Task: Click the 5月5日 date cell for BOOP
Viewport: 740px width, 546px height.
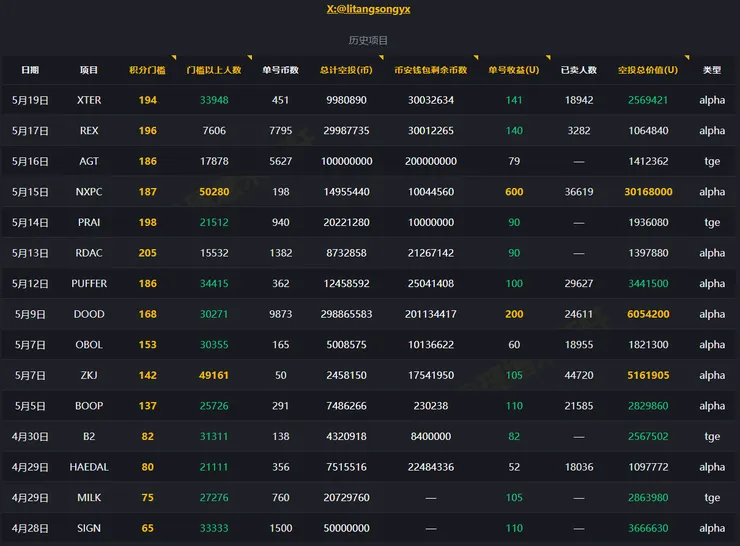Action: pyautogui.click(x=30, y=406)
